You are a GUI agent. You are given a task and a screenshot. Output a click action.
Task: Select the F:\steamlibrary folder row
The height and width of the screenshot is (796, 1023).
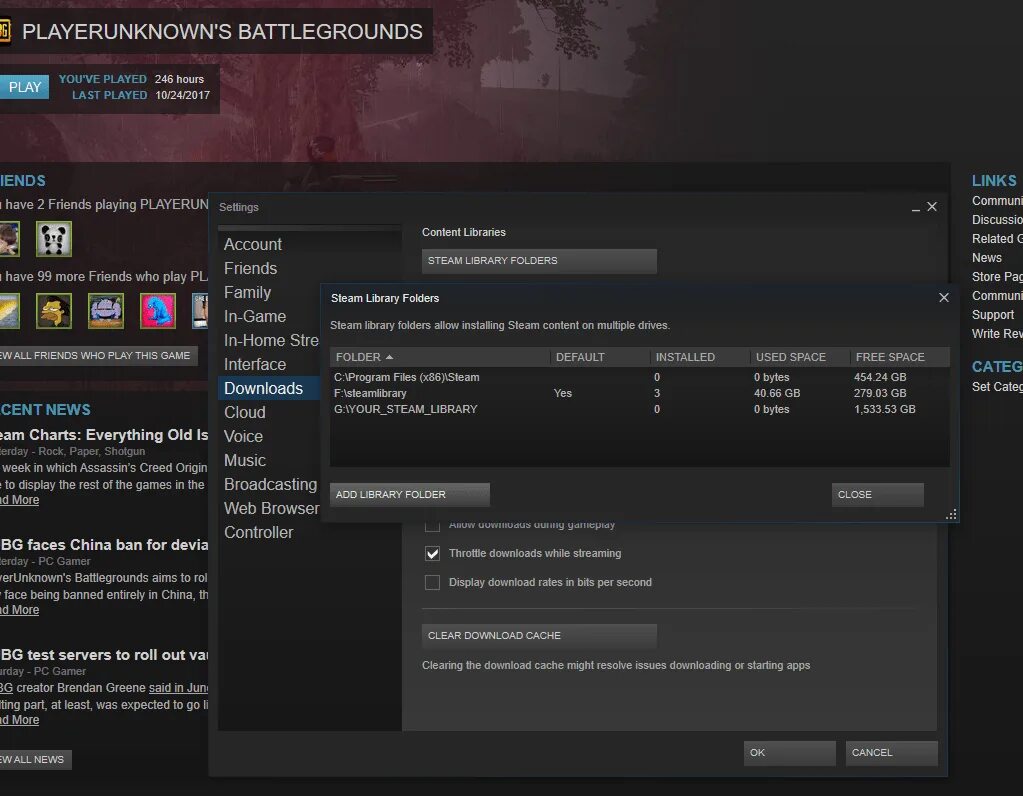point(639,393)
